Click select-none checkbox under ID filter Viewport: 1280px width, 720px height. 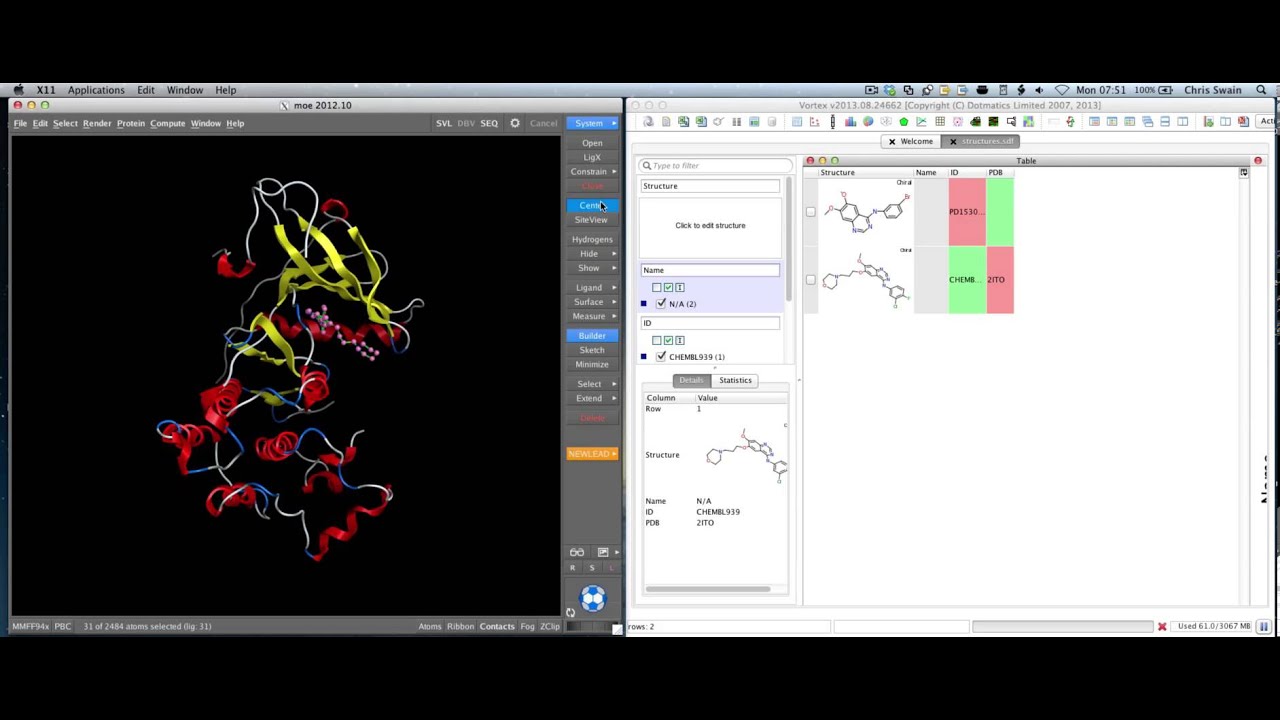(x=657, y=340)
